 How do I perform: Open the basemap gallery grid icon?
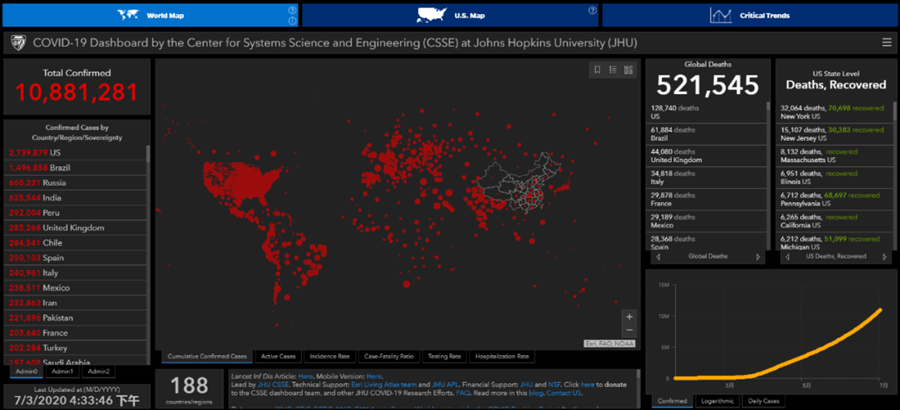(x=628, y=70)
